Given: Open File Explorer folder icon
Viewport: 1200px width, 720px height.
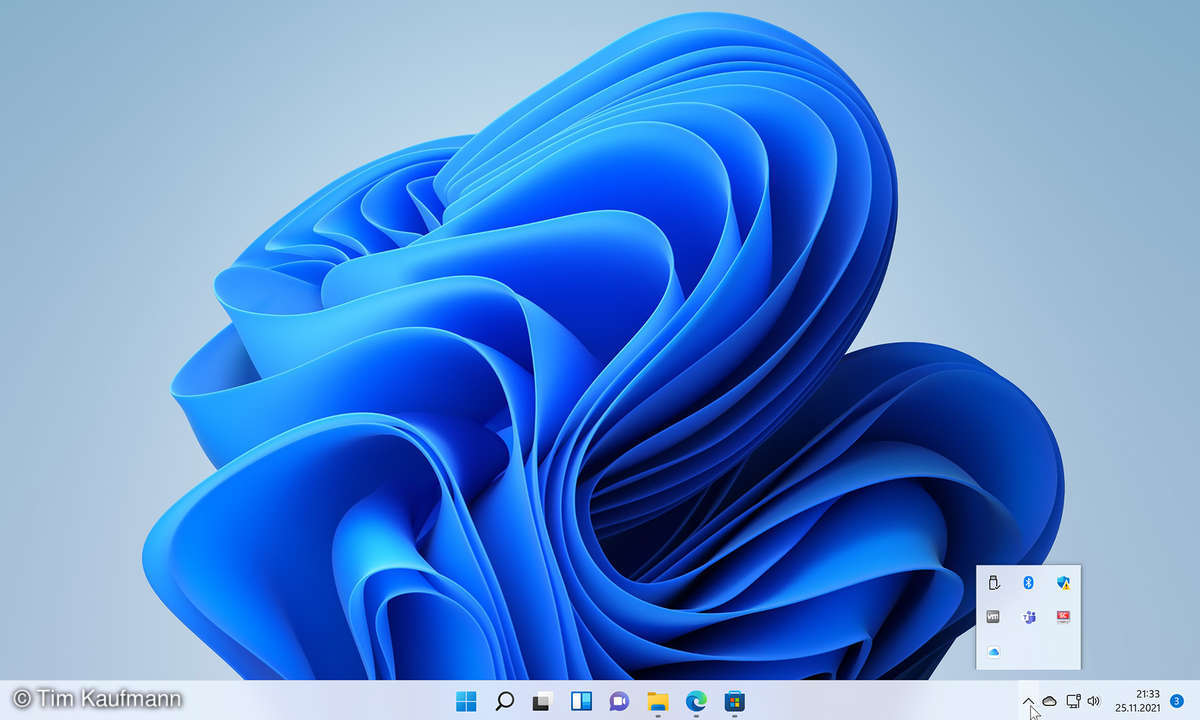Looking at the screenshot, I should tap(657, 701).
